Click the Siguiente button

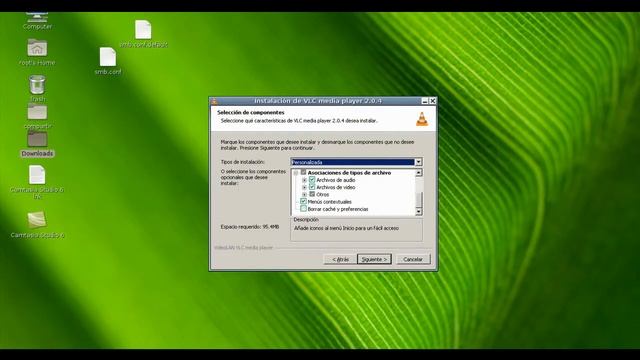coord(374,259)
